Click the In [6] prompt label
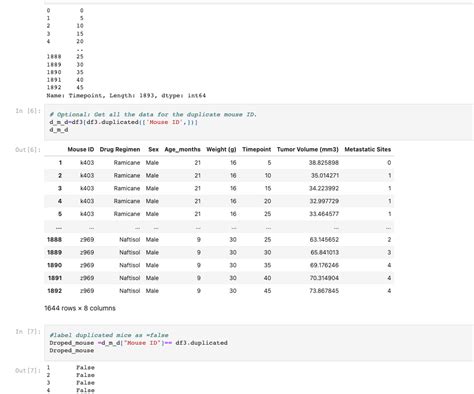The image size is (474, 394). 28,111
